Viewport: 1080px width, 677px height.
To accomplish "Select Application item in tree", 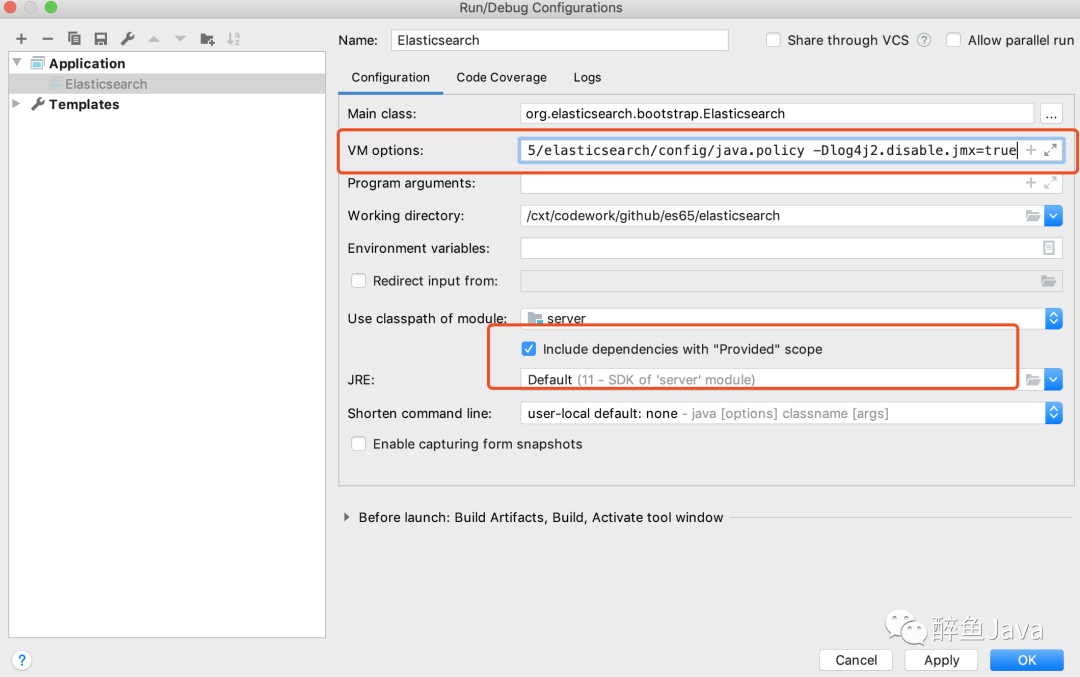I will click(x=87, y=63).
